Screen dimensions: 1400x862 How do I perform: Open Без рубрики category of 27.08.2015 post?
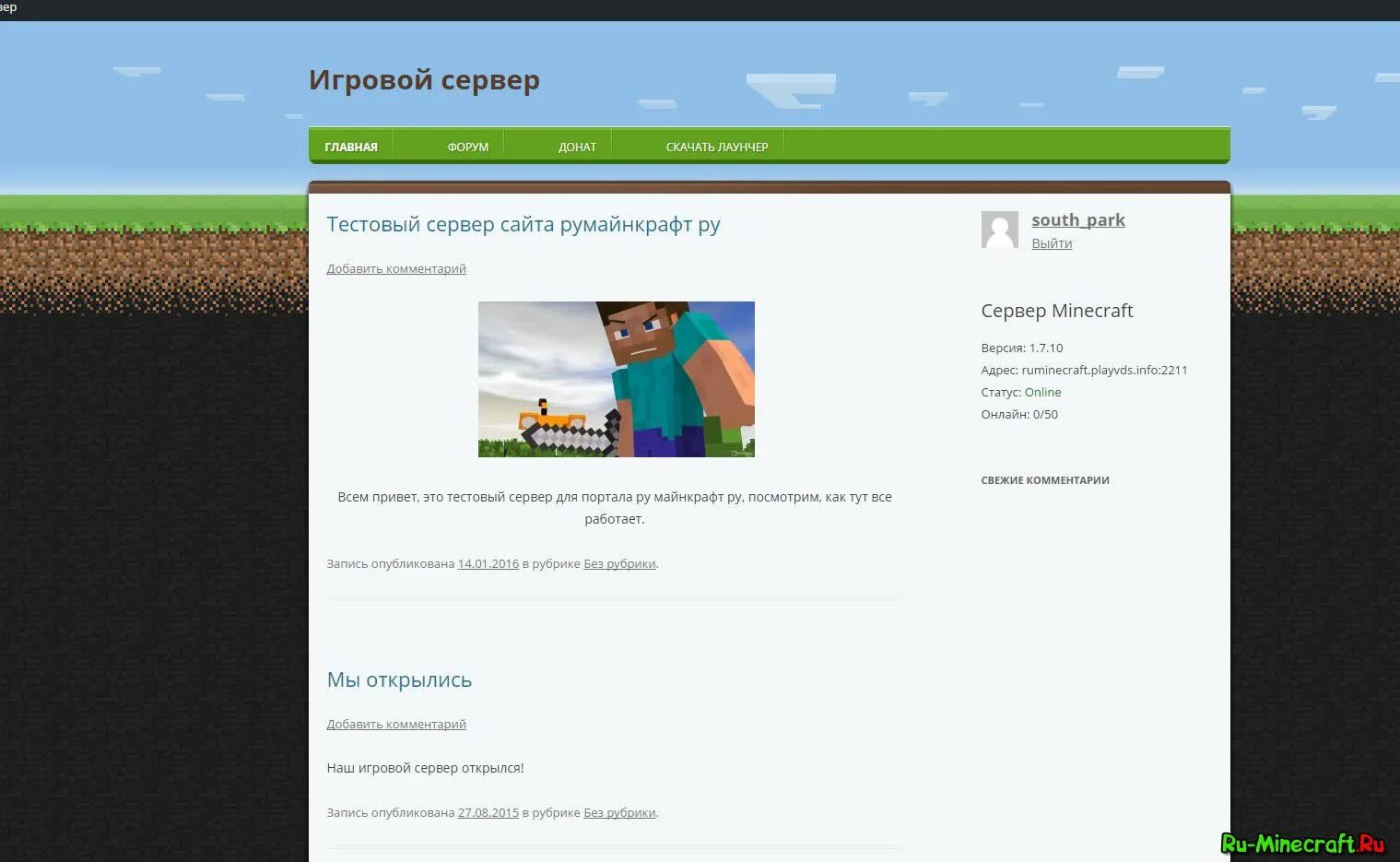click(x=619, y=812)
